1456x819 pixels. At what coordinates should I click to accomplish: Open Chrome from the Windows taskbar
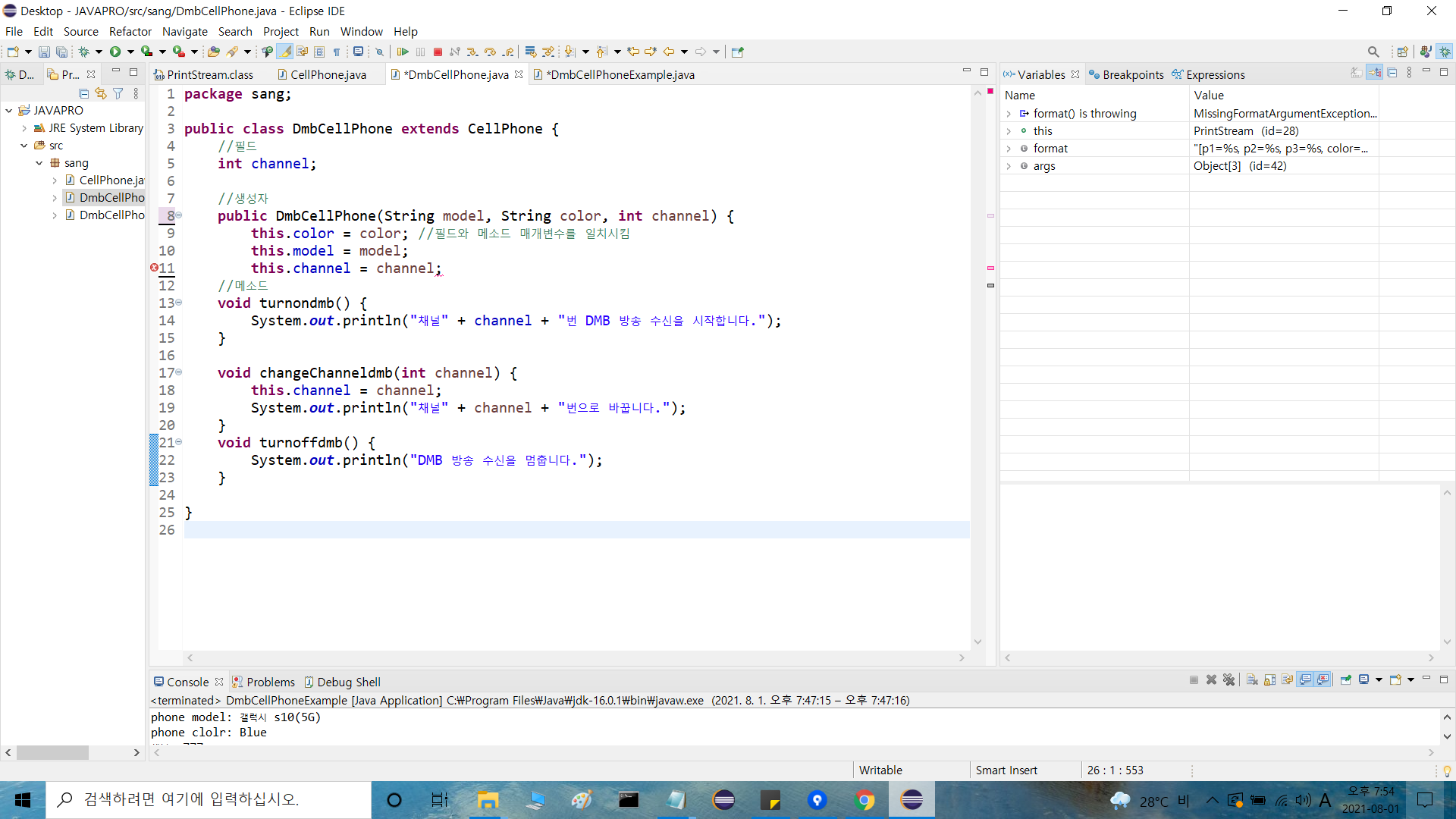(864, 800)
